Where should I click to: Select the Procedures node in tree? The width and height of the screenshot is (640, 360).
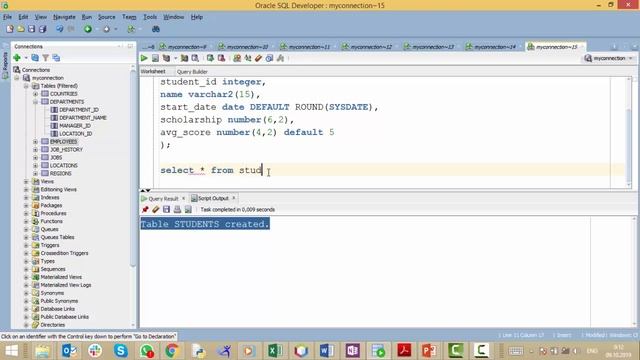(x=53, y=213)
